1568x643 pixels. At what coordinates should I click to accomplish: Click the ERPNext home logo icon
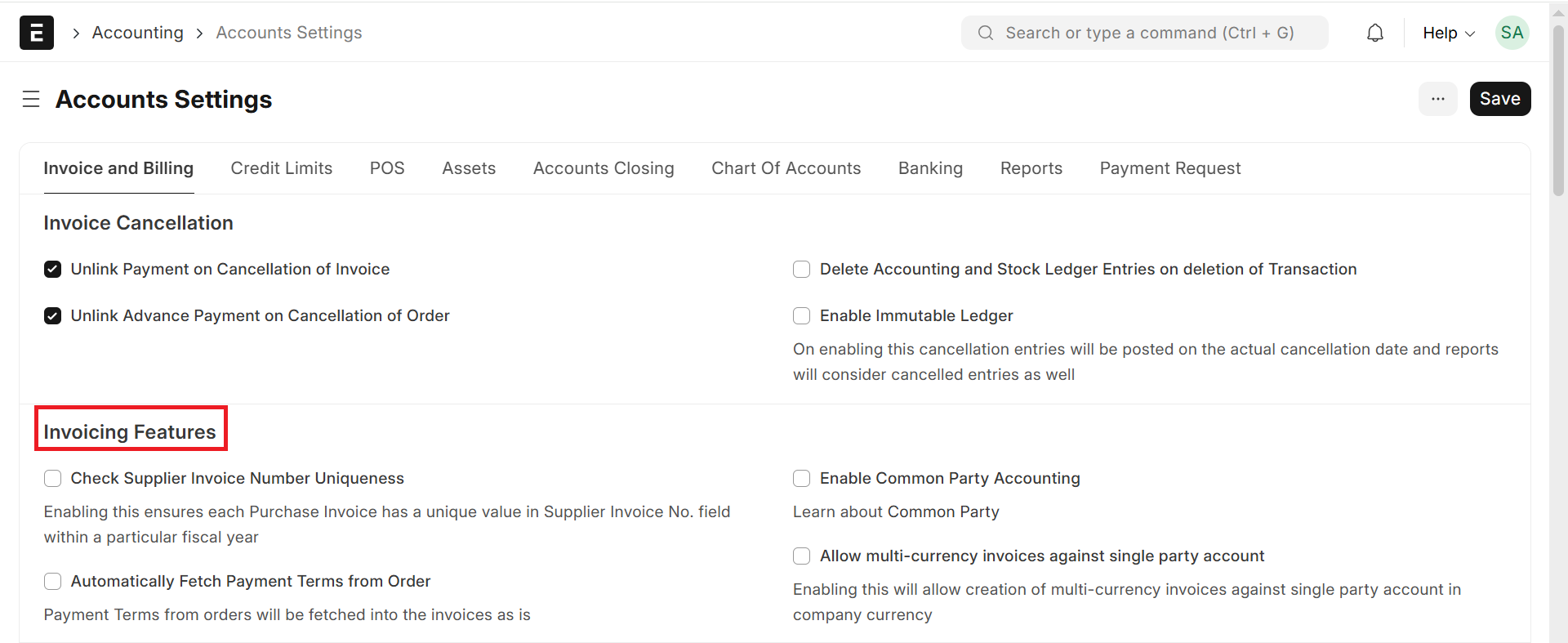[36, 33]
